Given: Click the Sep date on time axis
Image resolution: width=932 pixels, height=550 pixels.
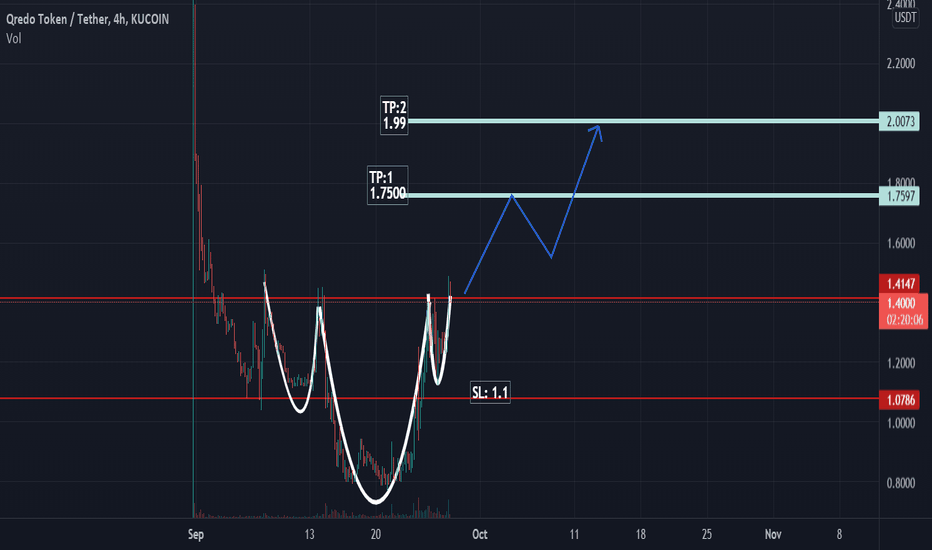Looking at the screenshot, I should (x=196, y=534).
